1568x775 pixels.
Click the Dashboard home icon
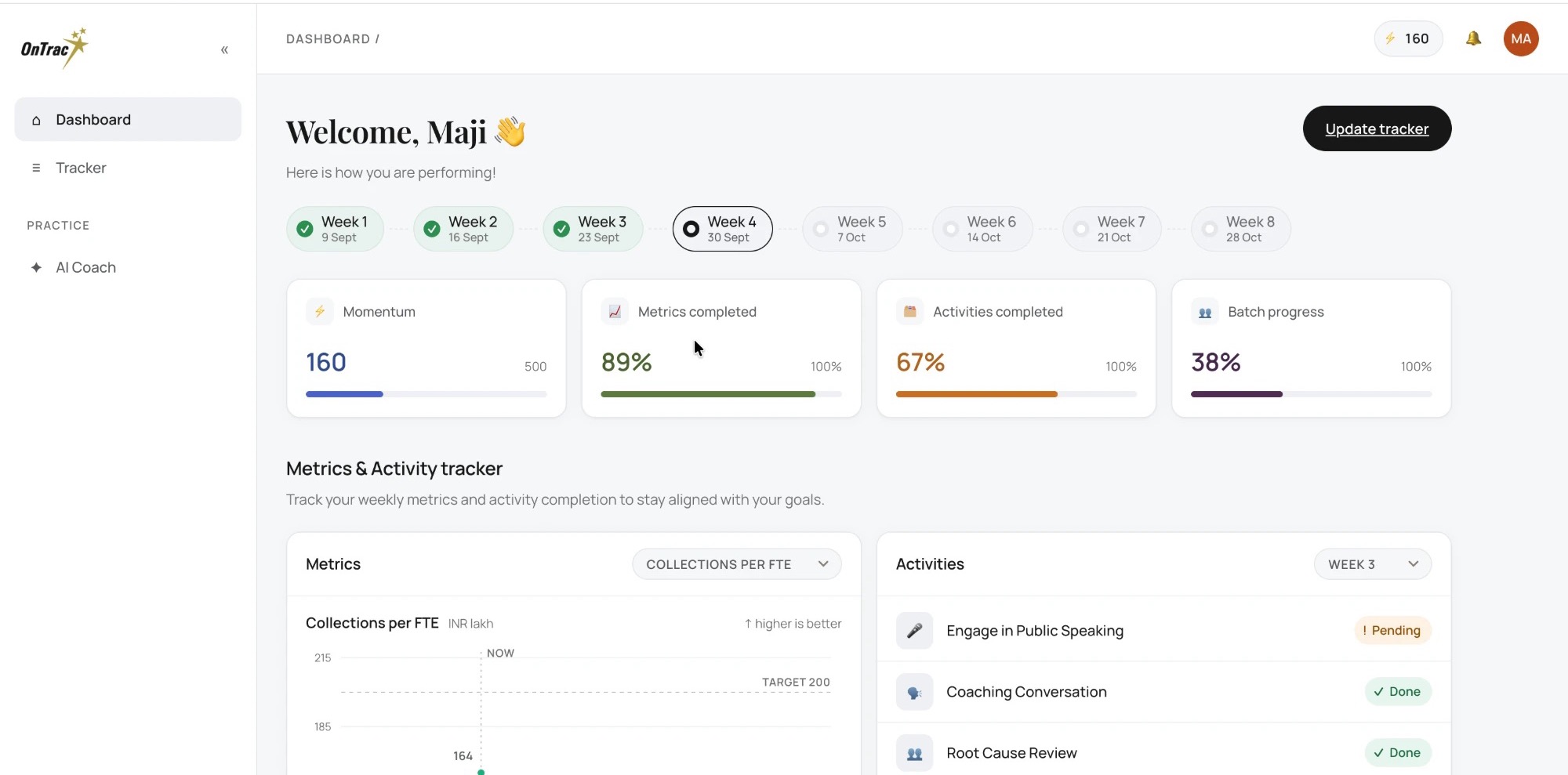click(x=36, y=120)
